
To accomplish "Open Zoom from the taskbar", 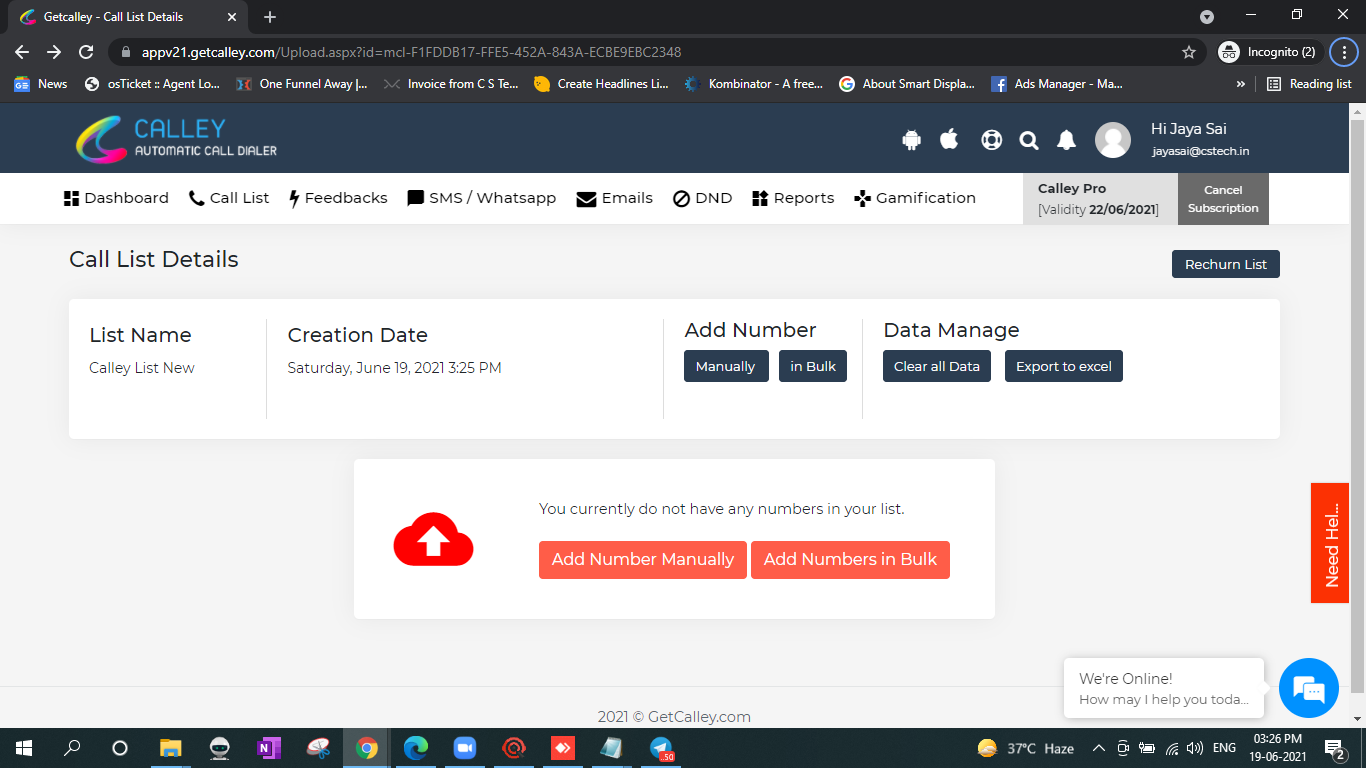I will tap(465, 747).
